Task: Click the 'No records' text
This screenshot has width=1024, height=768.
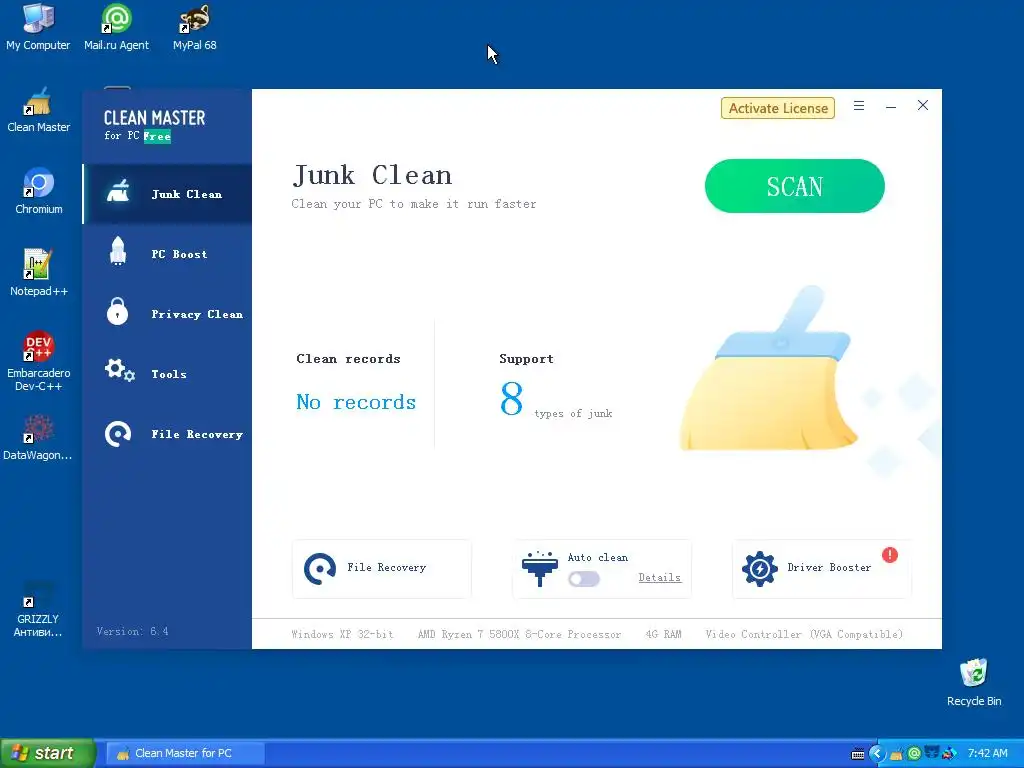Action: [356, 402]
